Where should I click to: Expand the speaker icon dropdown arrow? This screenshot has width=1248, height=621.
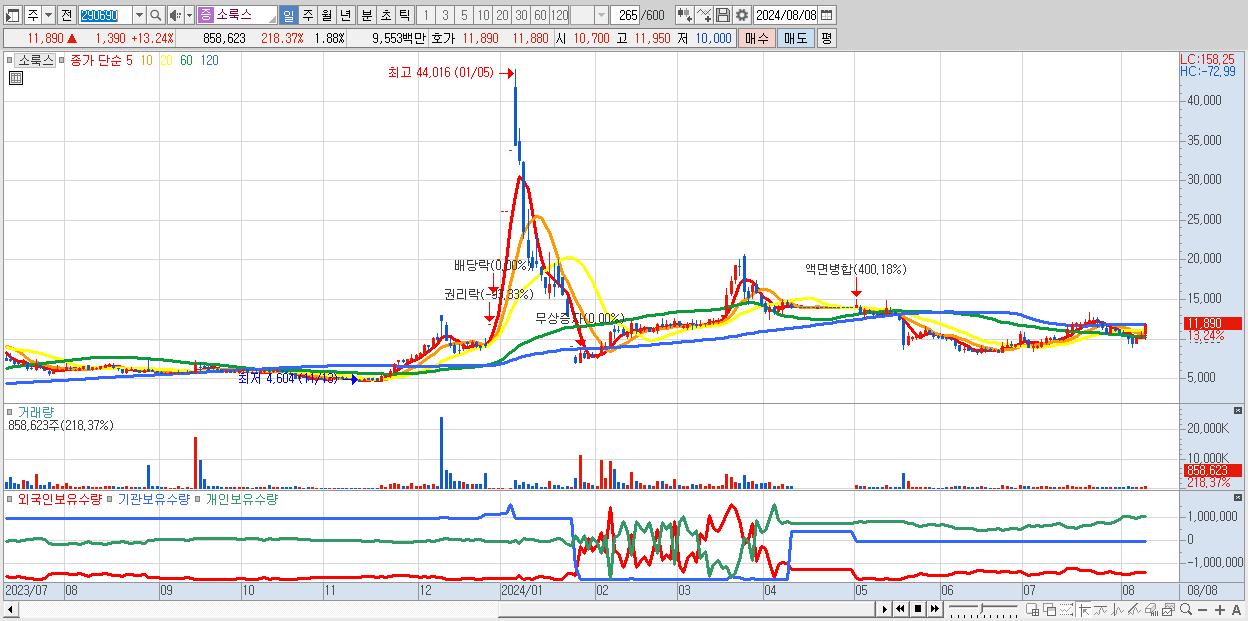tap(189, 15)
